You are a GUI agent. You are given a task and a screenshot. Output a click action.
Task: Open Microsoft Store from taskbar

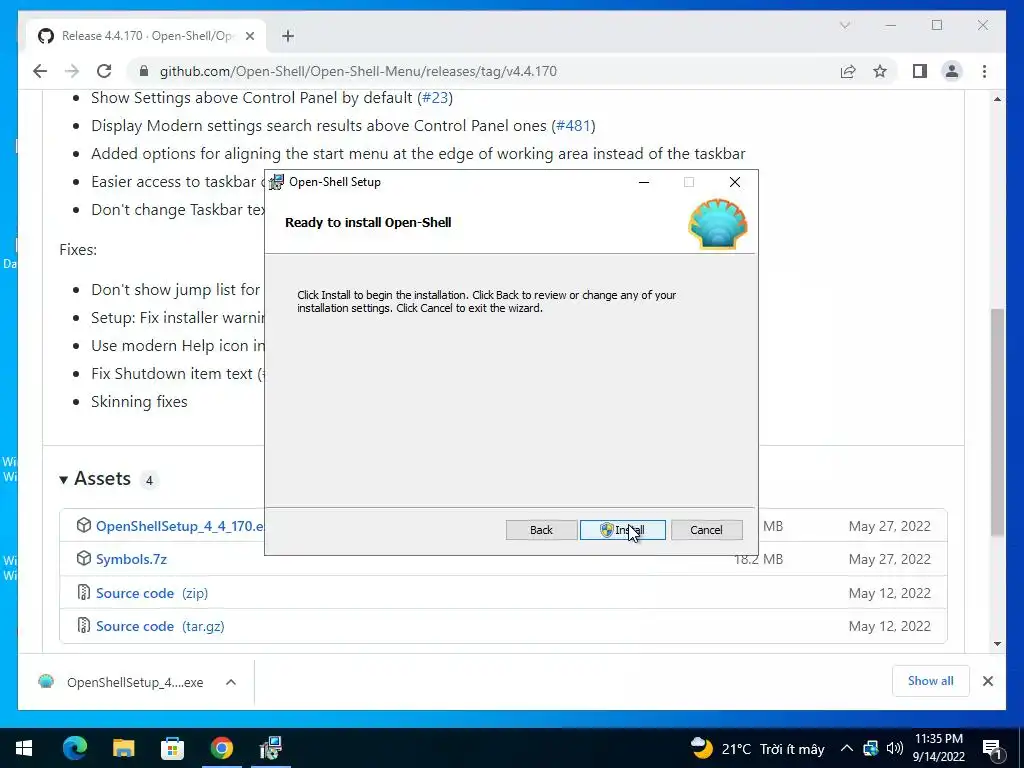[x=172, y=748]
